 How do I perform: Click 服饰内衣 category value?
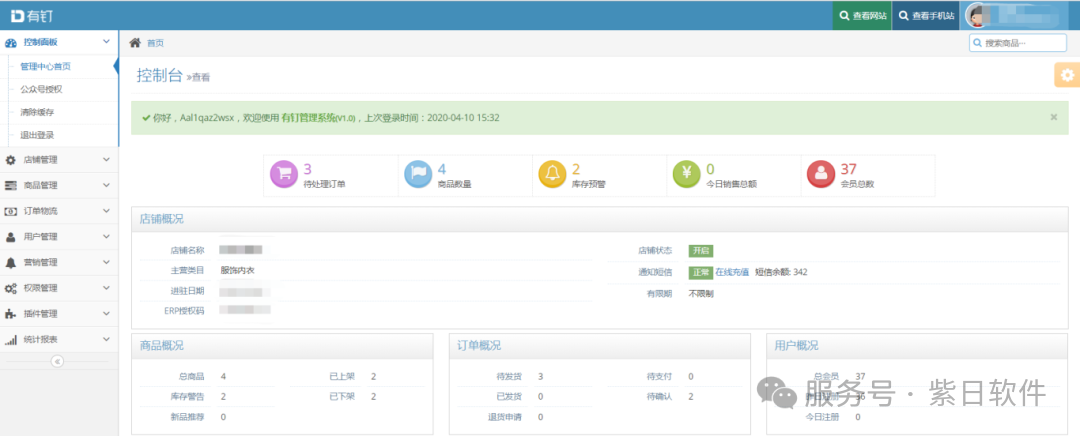[x=238, y=271]
